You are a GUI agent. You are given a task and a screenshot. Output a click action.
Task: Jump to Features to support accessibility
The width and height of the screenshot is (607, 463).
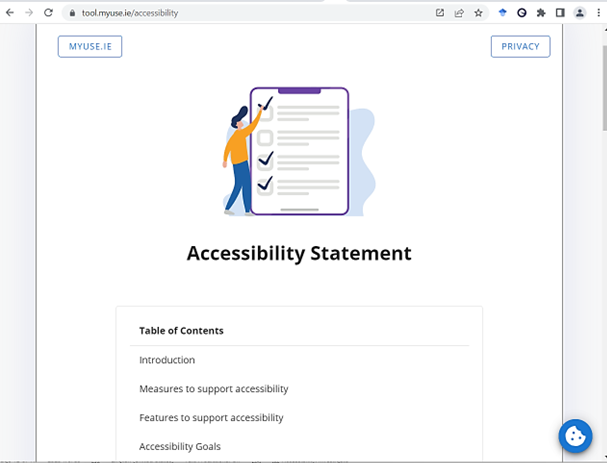(x=211, y=418)
